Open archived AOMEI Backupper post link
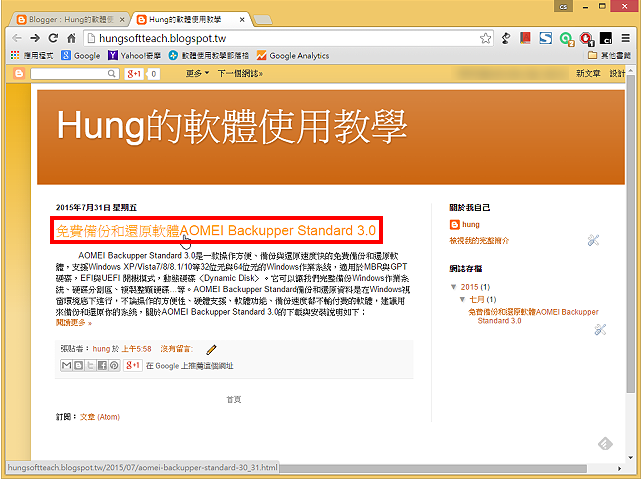Screen dimensions: 643x484 coord(534,316)
